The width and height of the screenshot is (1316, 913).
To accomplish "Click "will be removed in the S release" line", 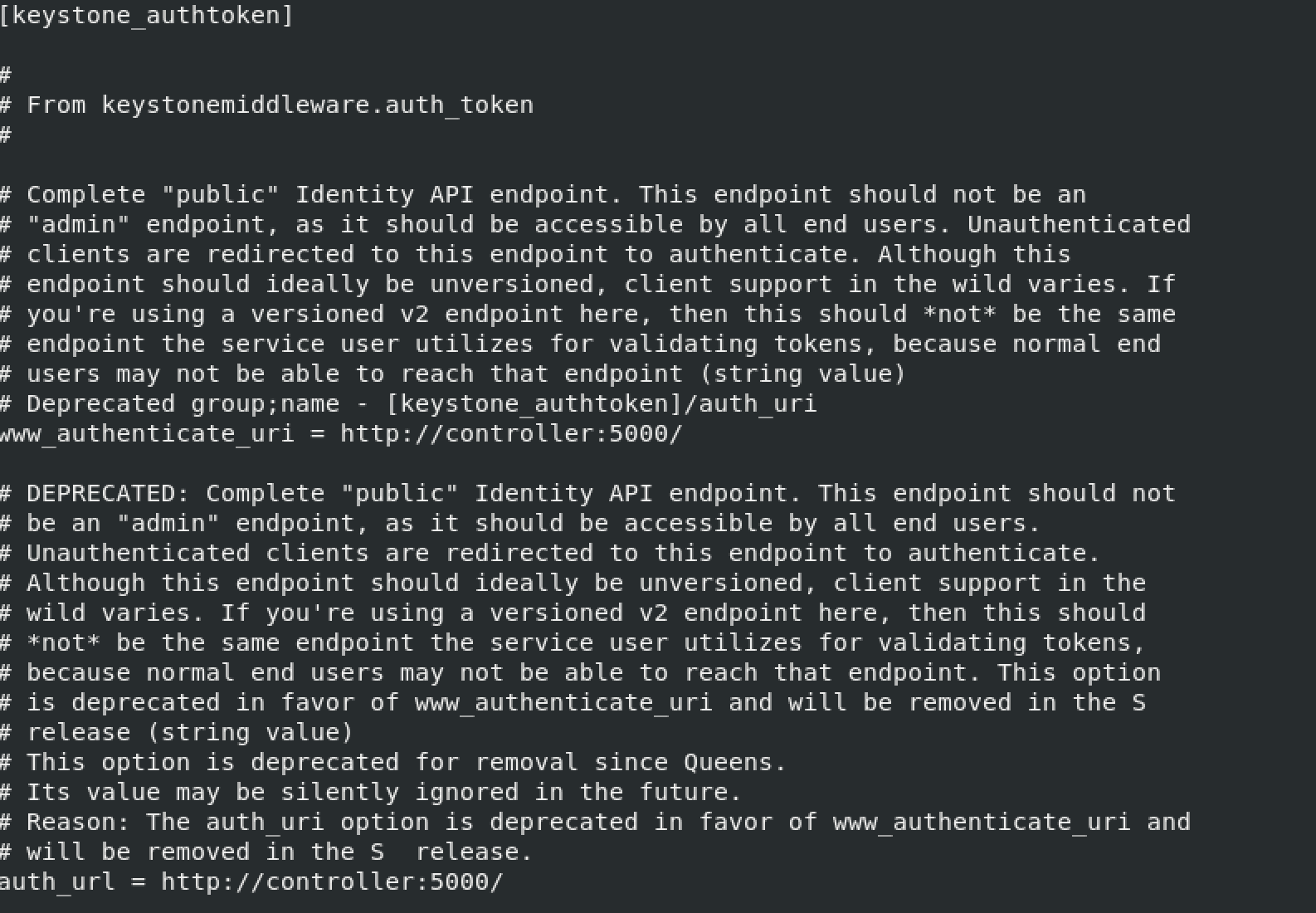I will click(266, 852).
